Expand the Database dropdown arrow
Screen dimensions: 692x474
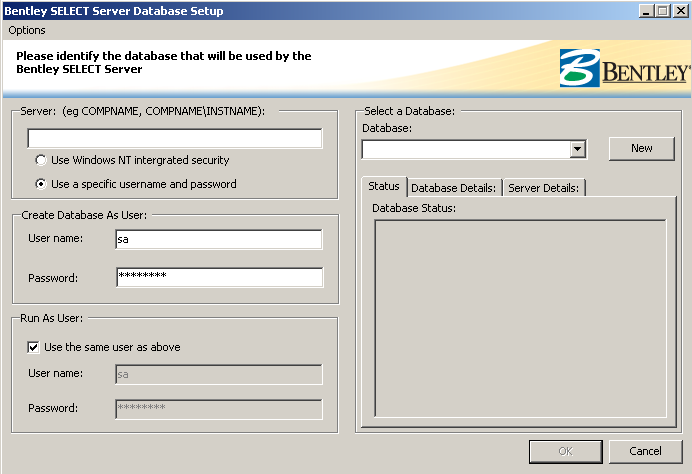577,149
